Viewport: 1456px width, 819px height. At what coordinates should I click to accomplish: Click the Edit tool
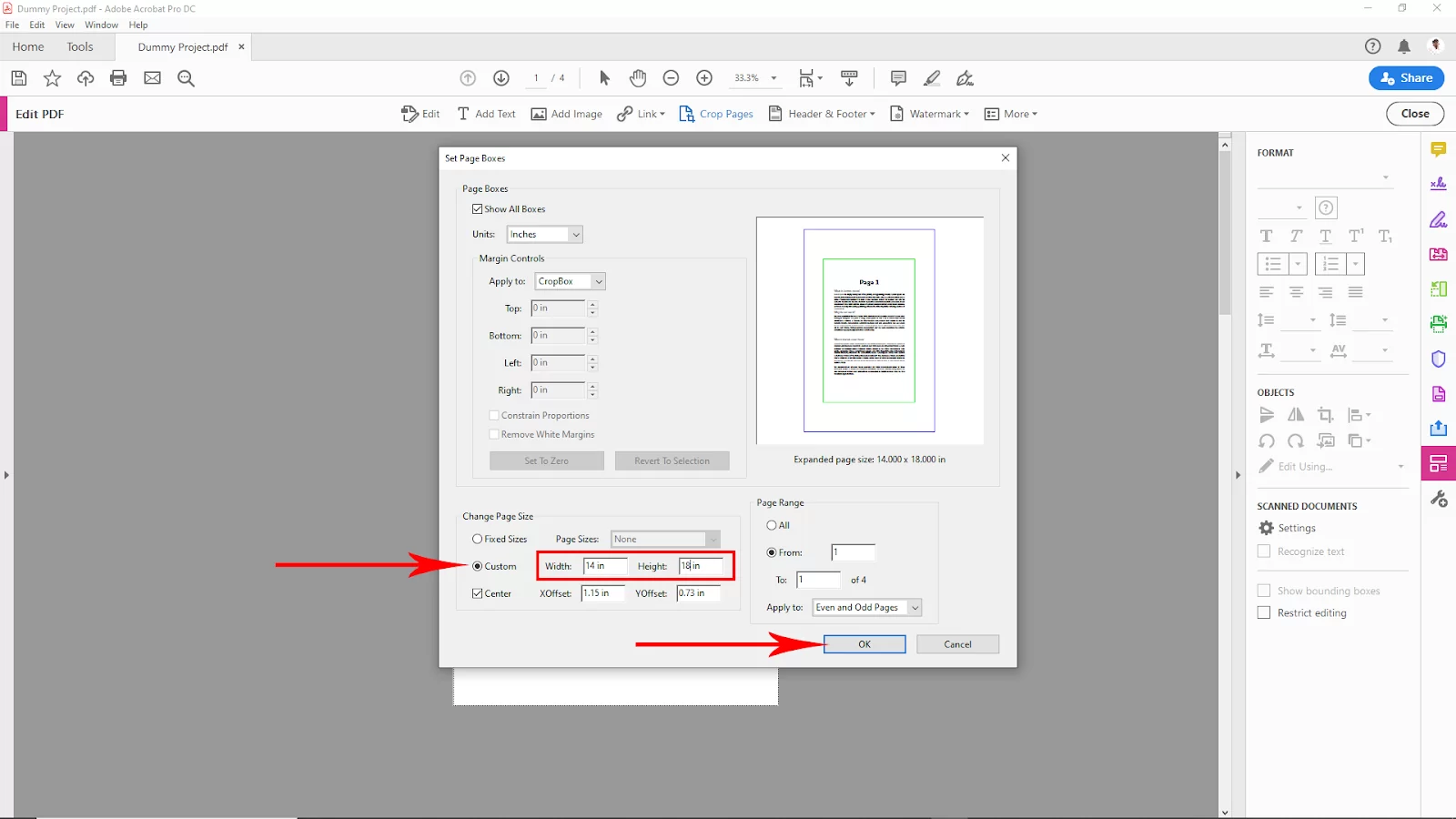pos(420,114)
